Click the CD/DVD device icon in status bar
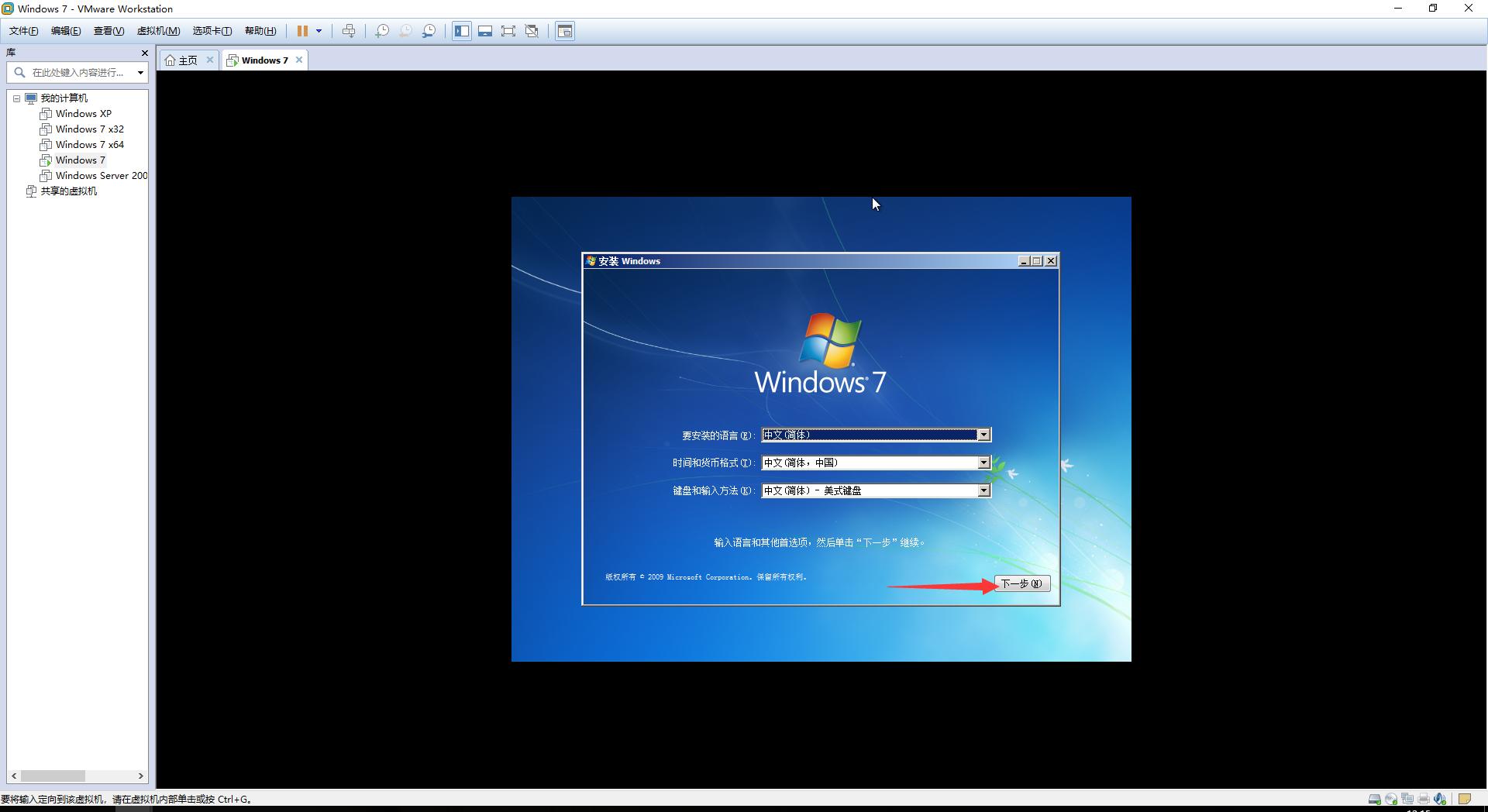The width and height of the screenshot is (1488, 812). pos(1391,799)
